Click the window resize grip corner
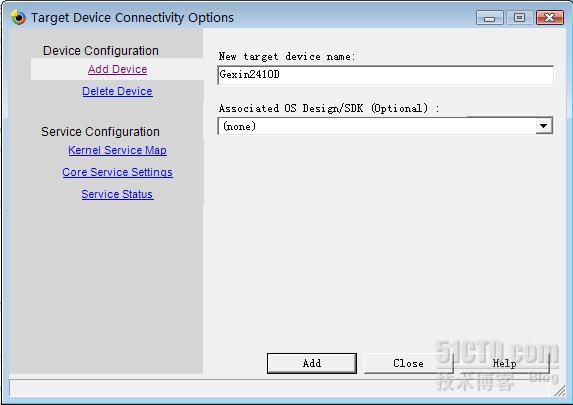The height and width of the screenshot is (405, 573). click(x=559, y=391)
